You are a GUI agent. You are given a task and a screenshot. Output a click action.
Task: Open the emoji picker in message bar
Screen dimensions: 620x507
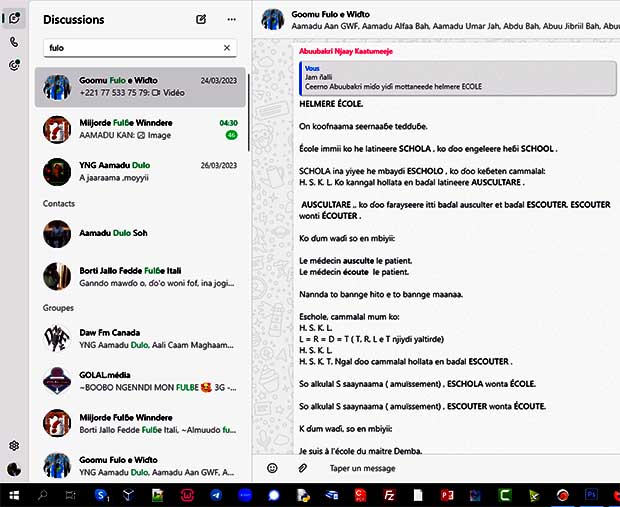tap(272, 468)
